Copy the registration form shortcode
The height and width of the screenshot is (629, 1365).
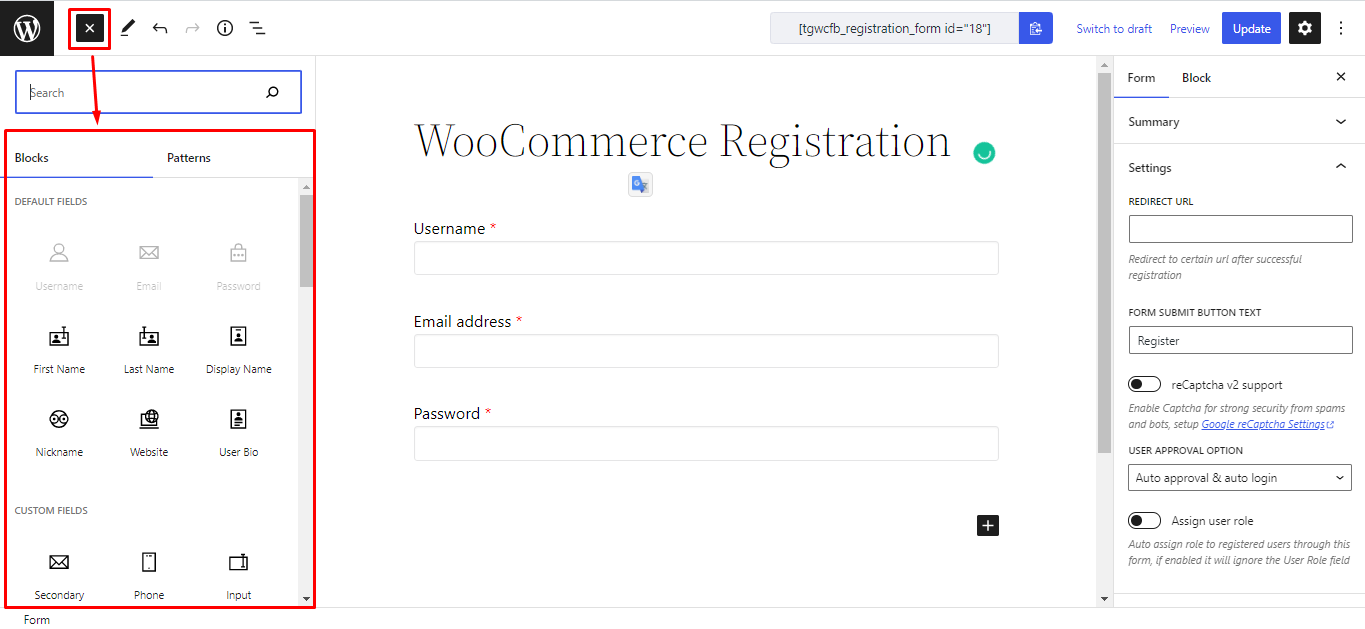coord(1035,28)
